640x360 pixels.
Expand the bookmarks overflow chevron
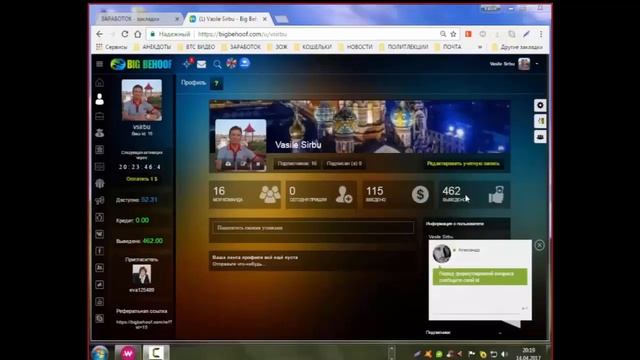(x=480, y=47)
